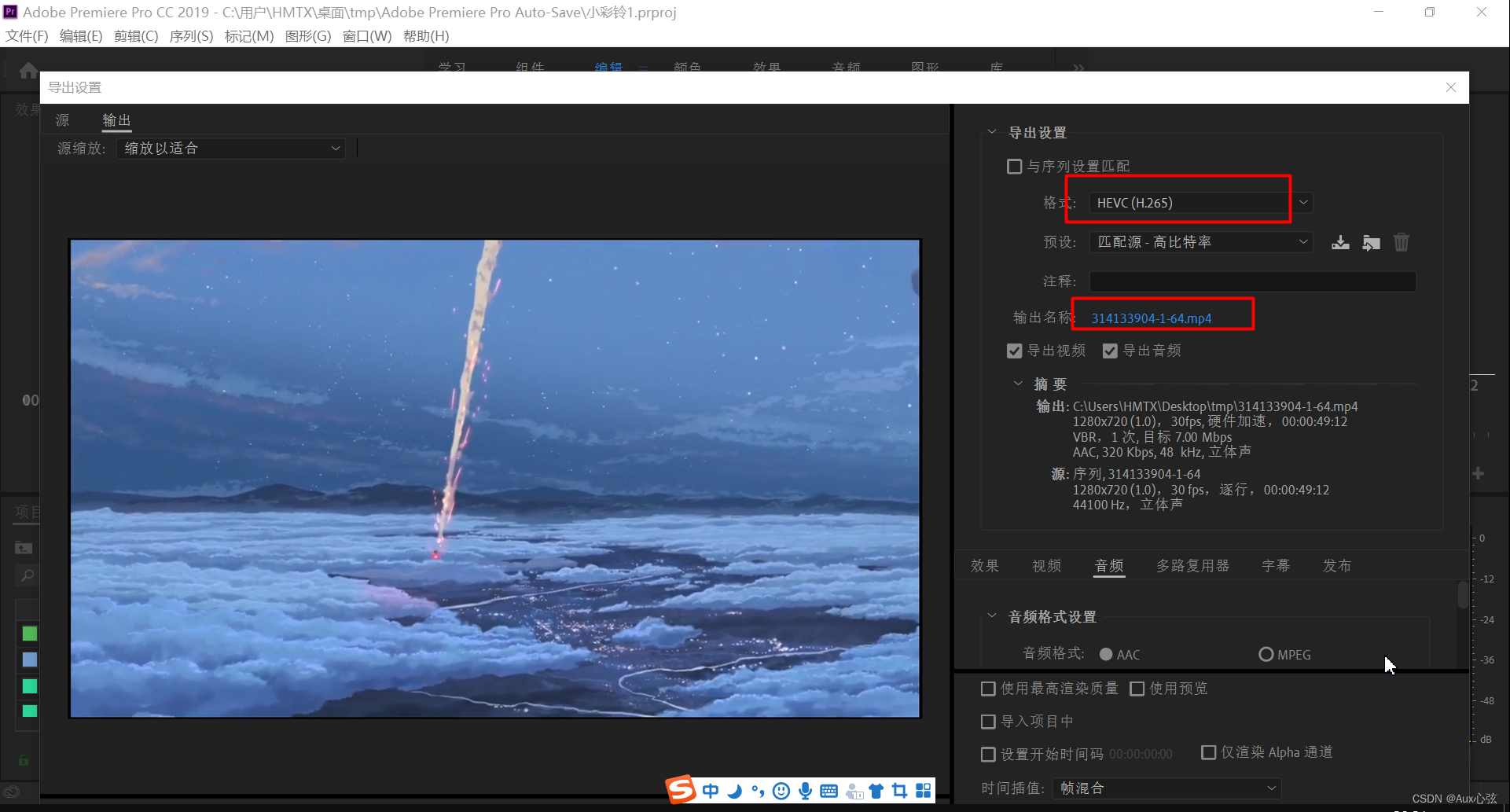
Task: Enable 使用最高渲染质量 checkbox
Action: pyautogui.click(x=988, y=689)
